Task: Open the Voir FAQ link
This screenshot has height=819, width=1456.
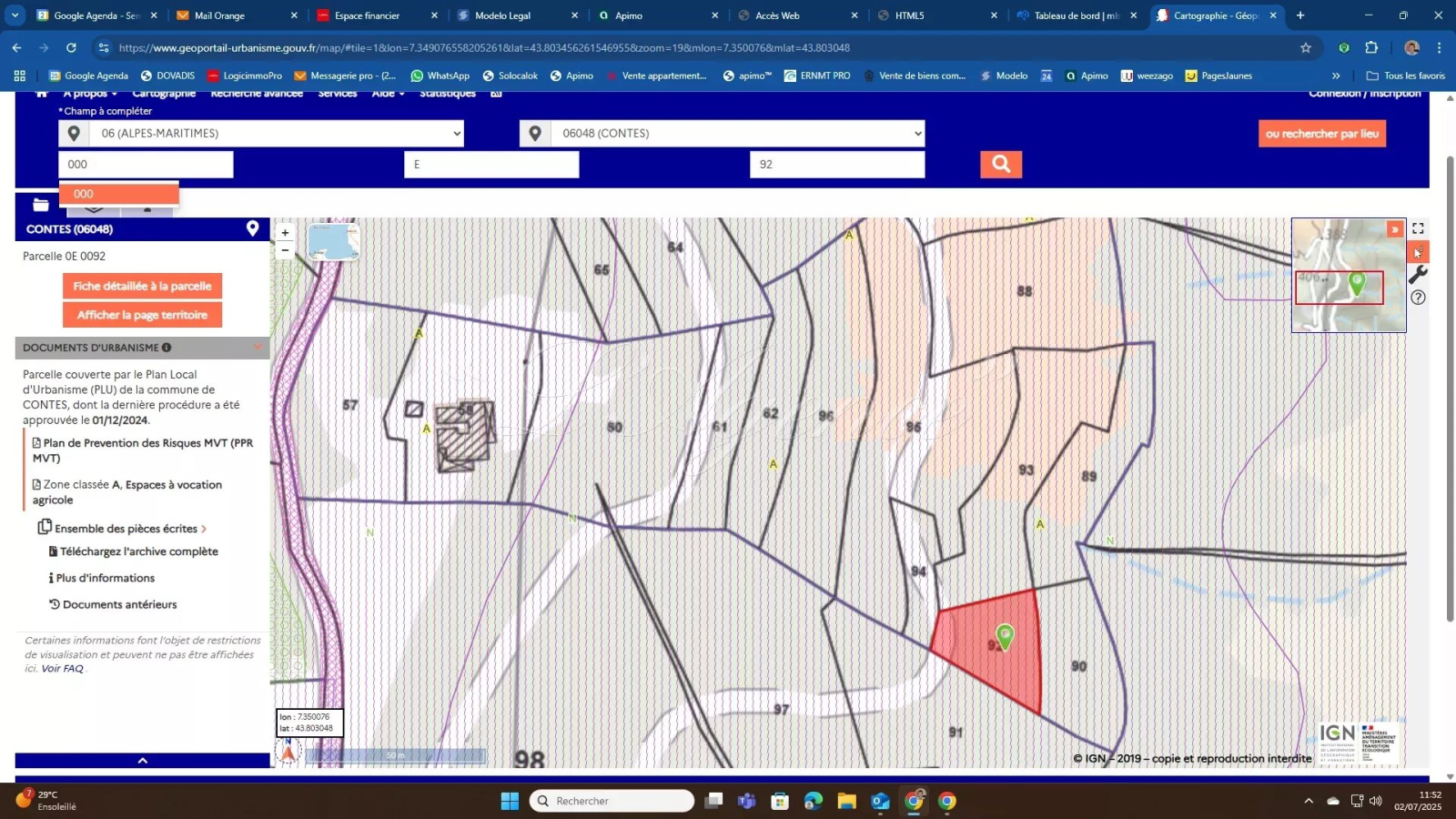Action: tap(62, 669)
